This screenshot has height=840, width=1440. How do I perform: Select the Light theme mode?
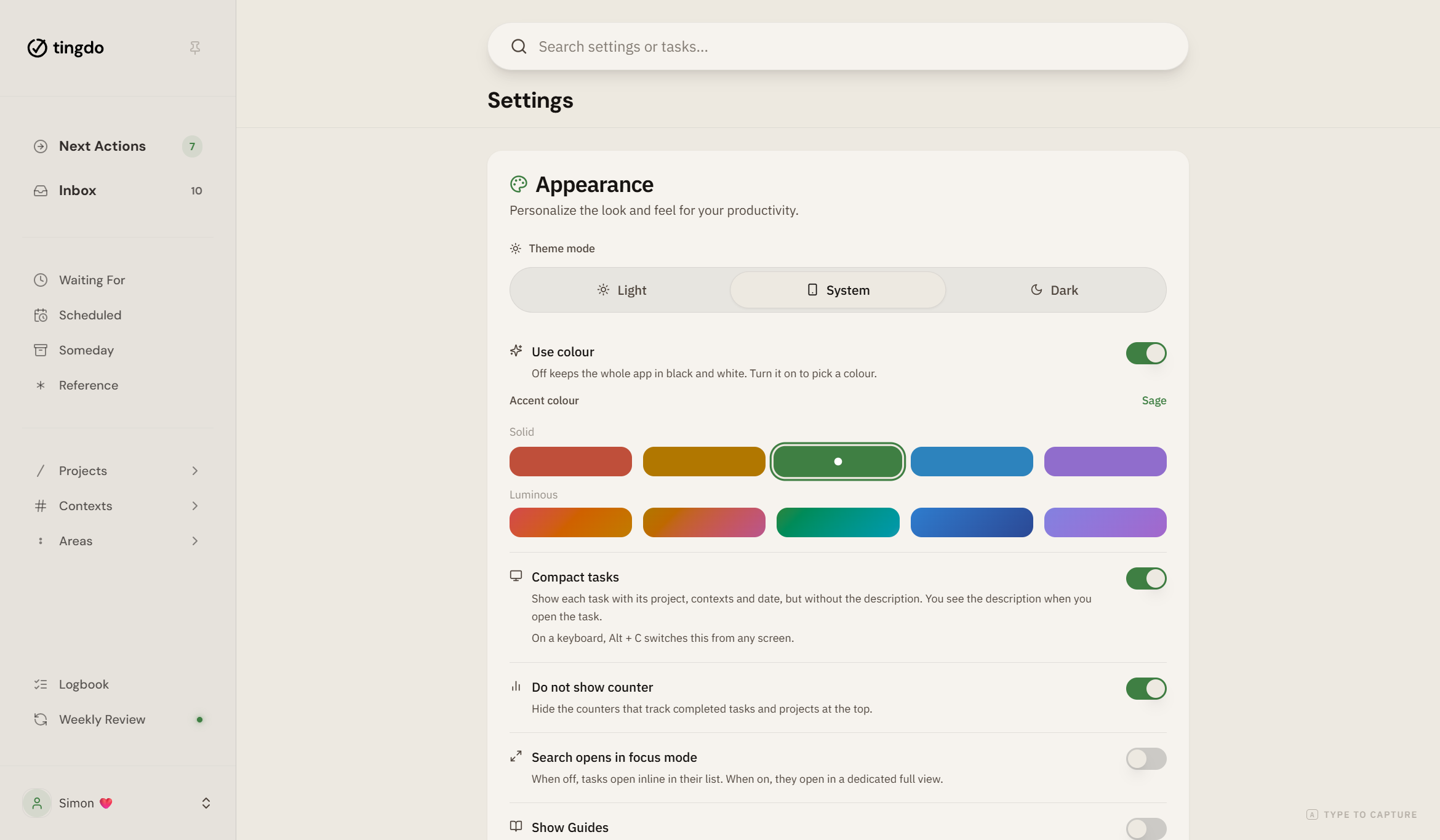coord(622,290)
